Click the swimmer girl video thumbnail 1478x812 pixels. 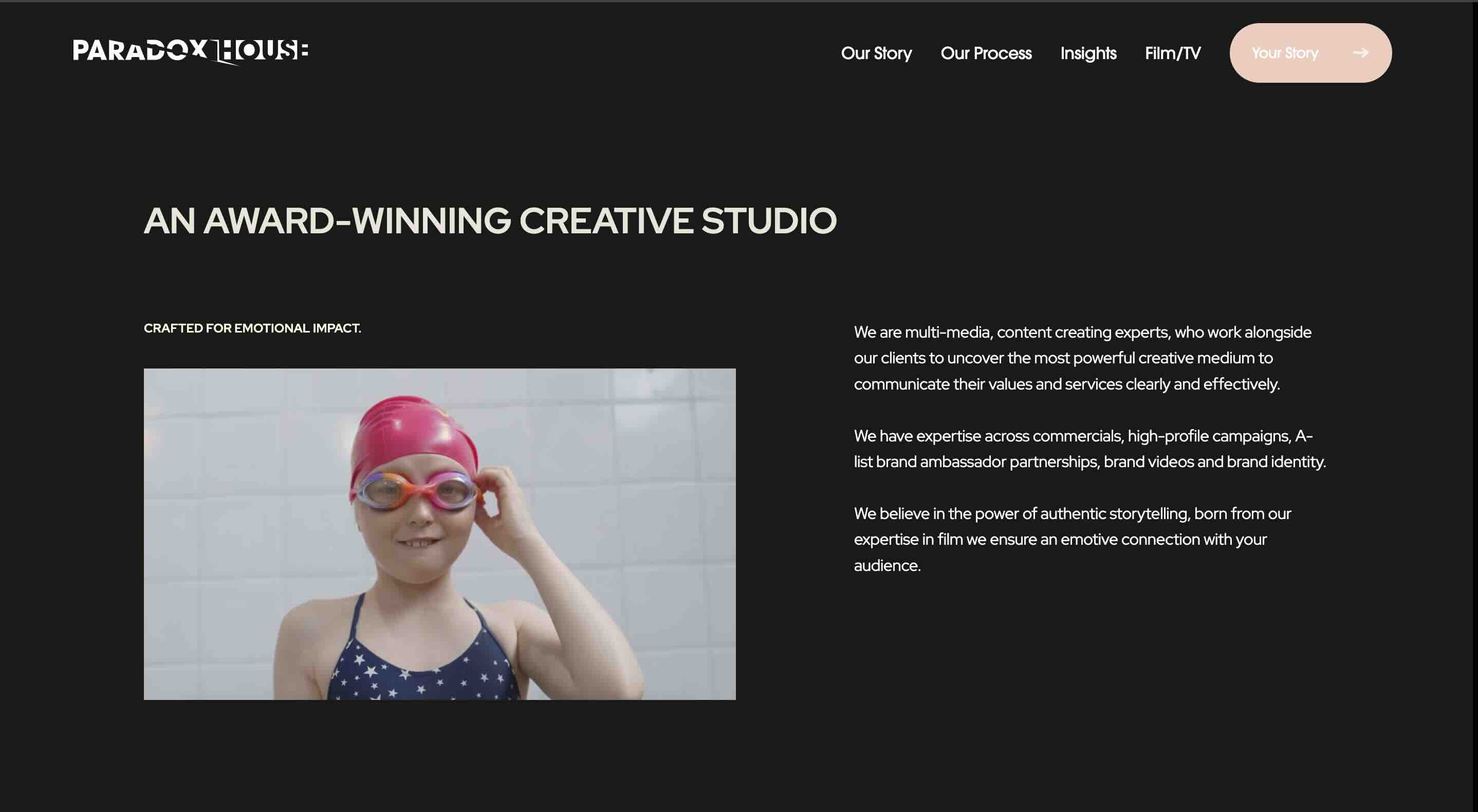(x=439, y=533)
